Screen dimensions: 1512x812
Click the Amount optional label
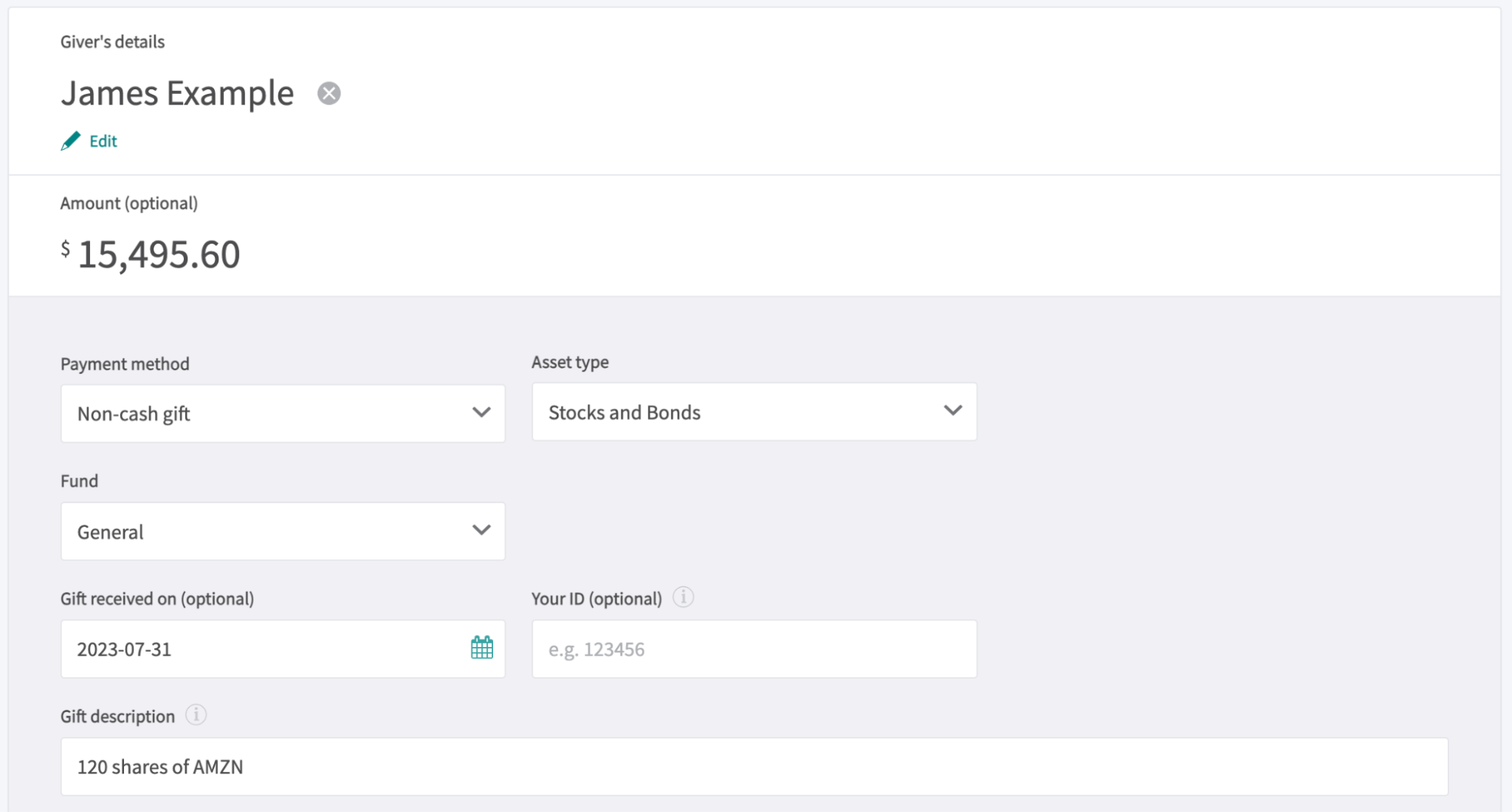129,203
